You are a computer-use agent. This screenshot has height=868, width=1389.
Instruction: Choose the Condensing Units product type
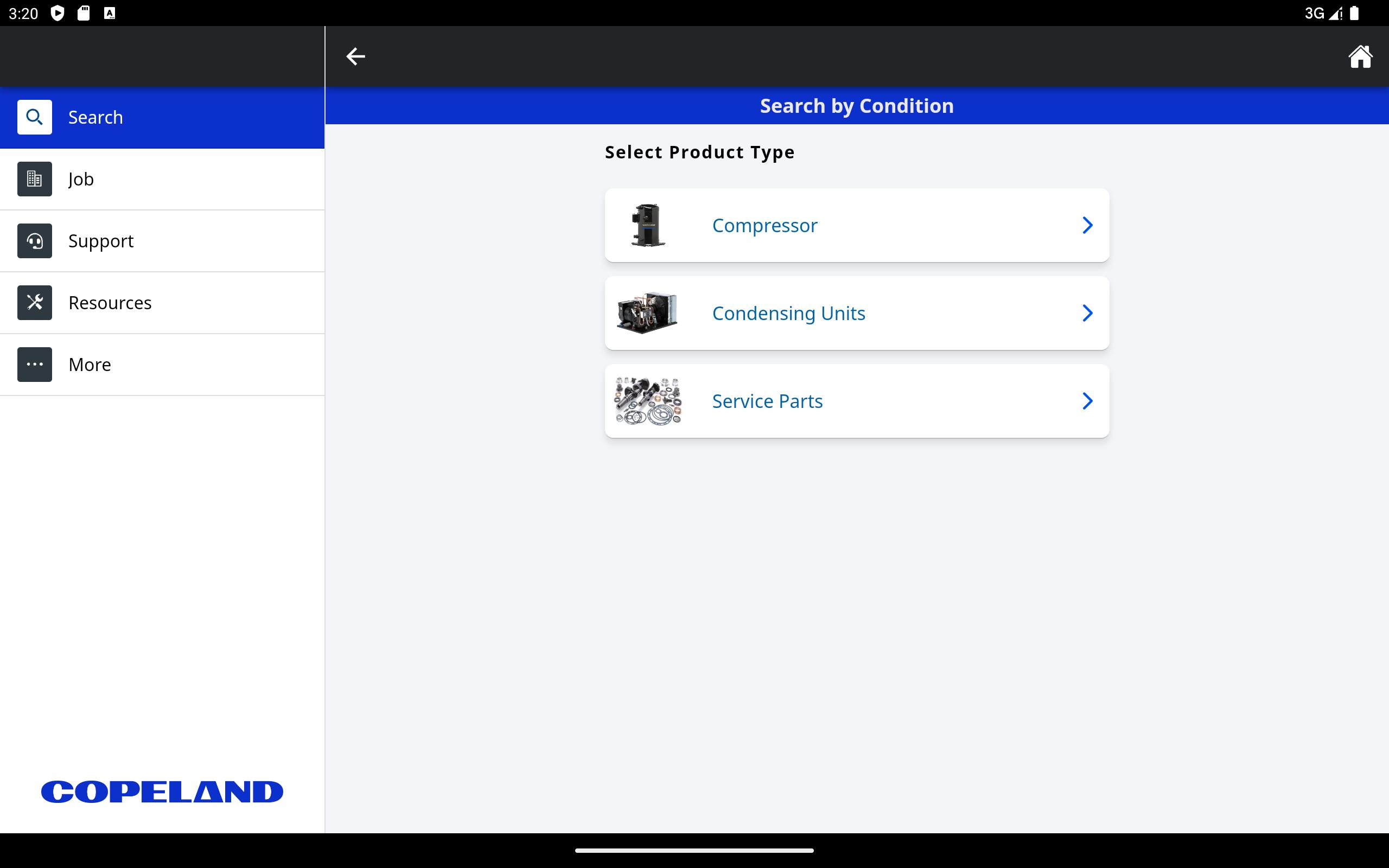[788, 313]
